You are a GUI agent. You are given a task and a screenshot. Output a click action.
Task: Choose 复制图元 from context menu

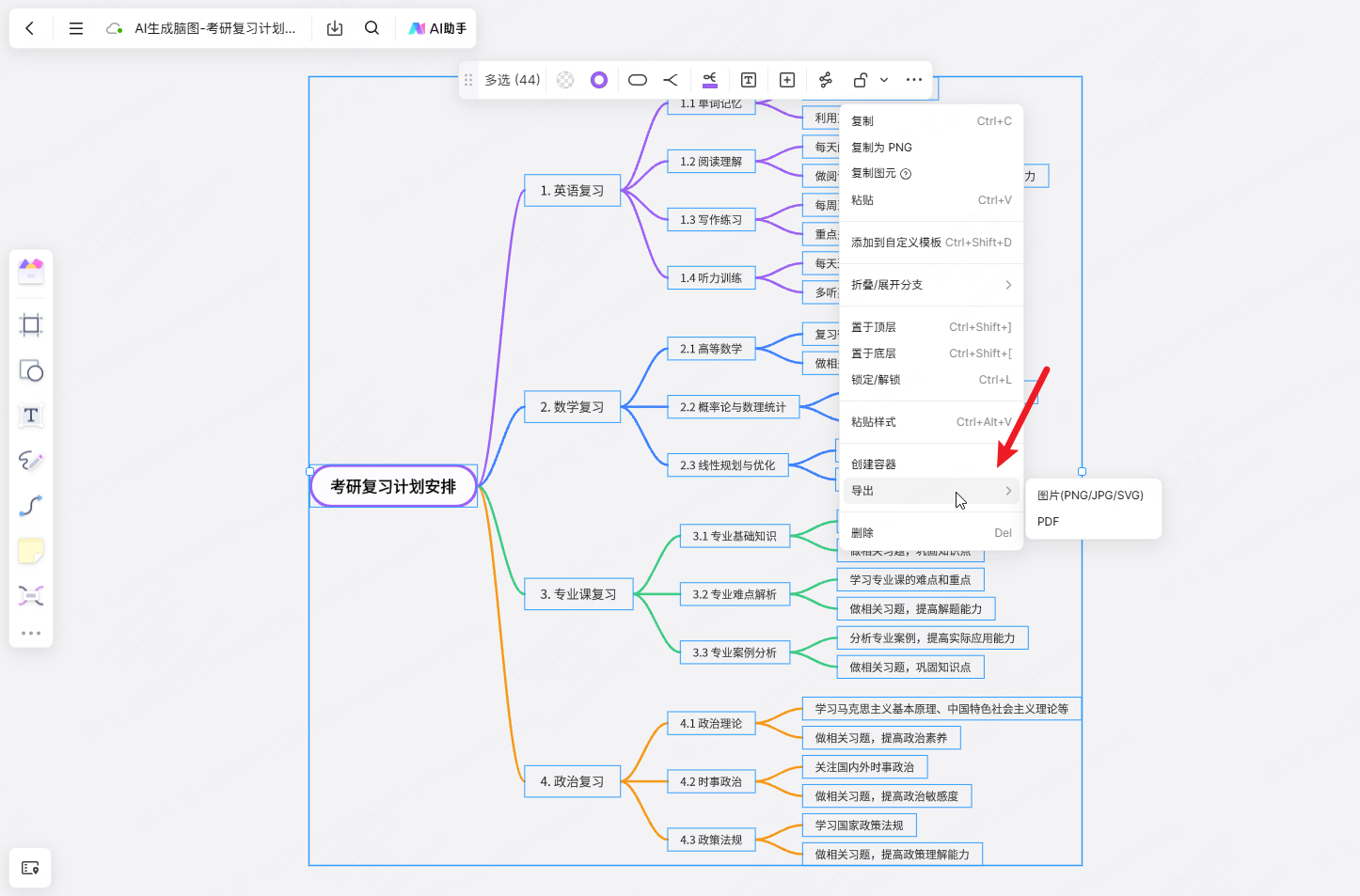pos(931,174)
